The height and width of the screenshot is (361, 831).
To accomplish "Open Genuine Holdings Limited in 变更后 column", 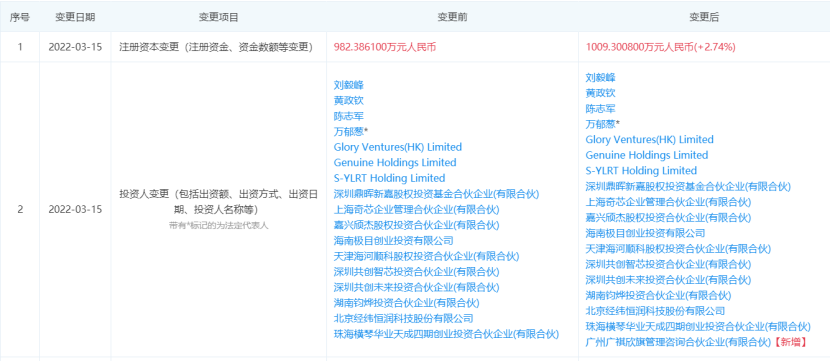I will [647, 155].
